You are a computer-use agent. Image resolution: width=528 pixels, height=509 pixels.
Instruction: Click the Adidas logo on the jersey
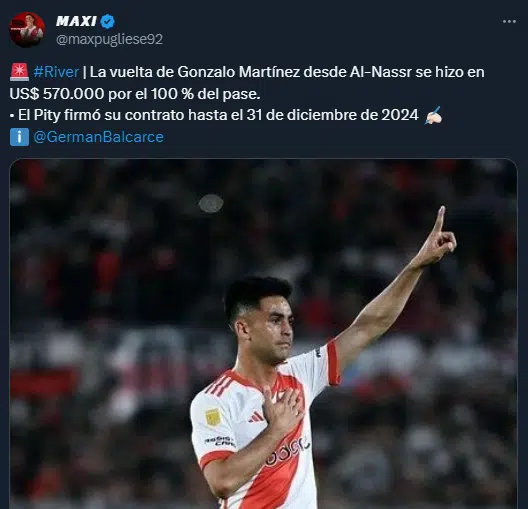click(256, 417)
